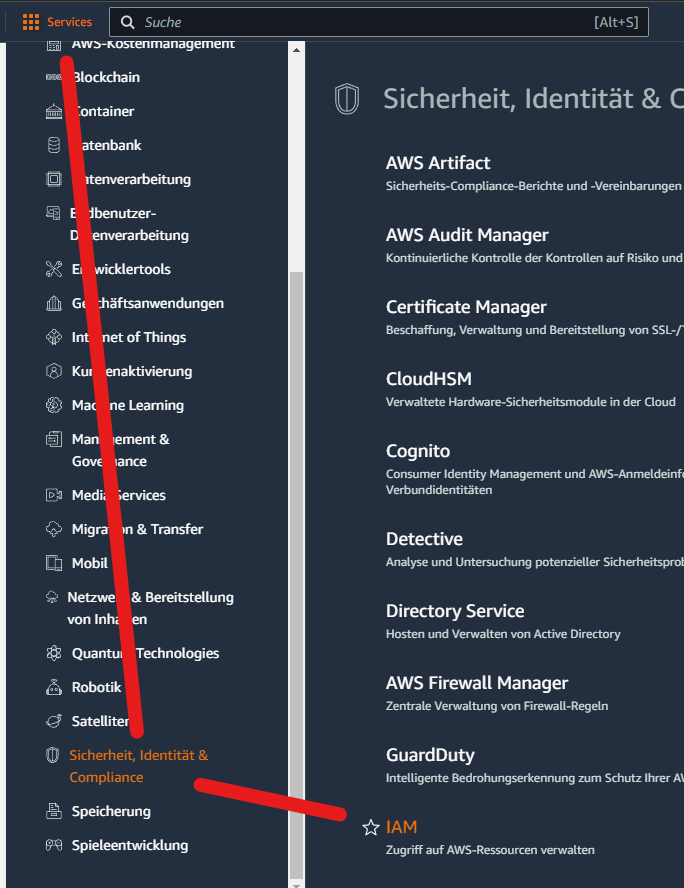Image resolution: width=684 pixels, height=888 pixels.
Task: Click the Speicherung category icon
Action: [54, 811]
